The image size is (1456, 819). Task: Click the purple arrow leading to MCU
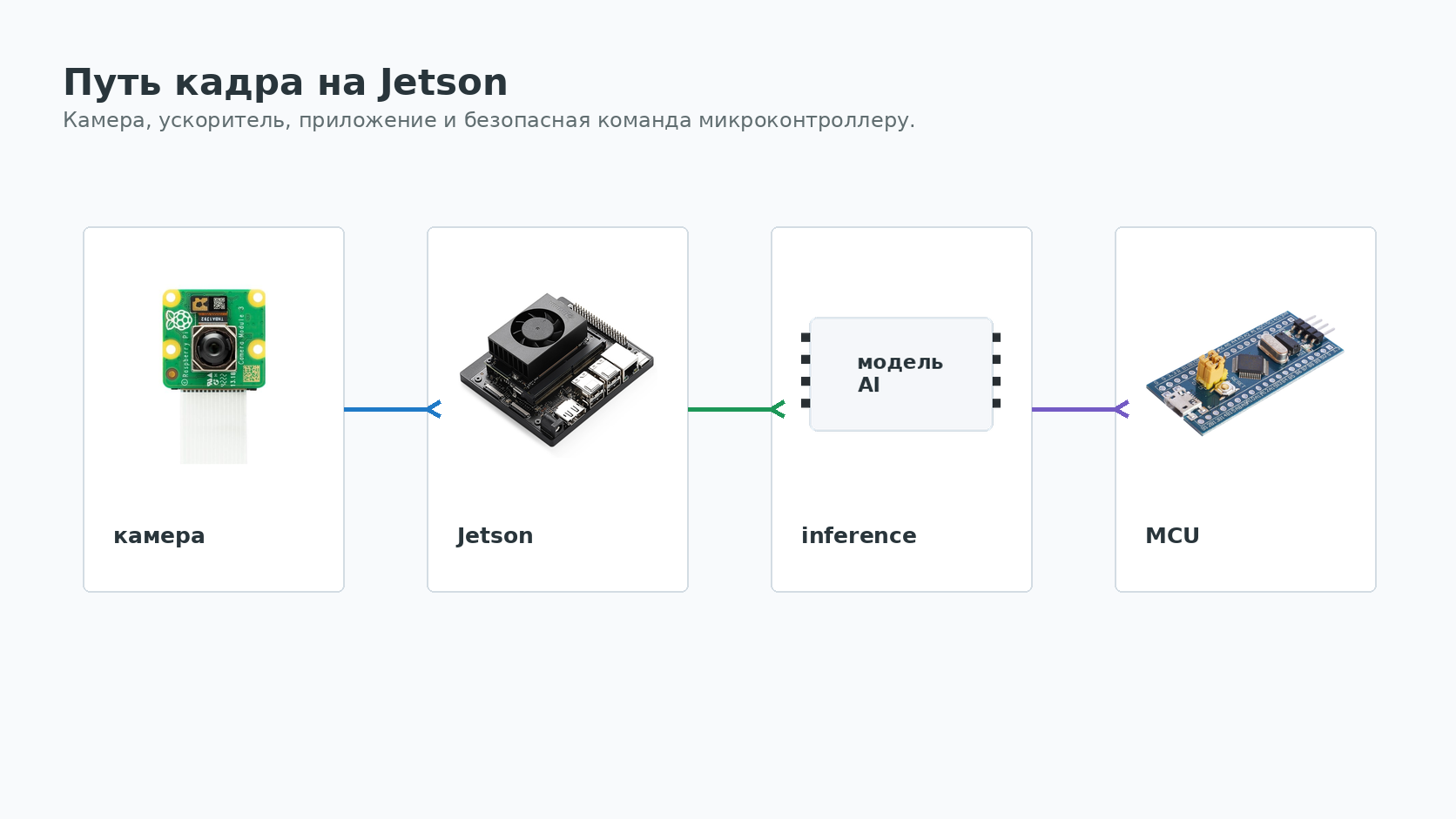(1081, 409)
